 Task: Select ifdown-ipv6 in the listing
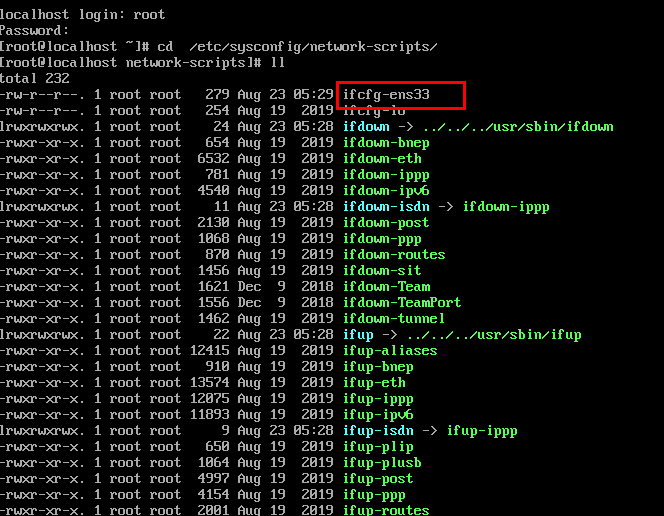click(386, 191)
